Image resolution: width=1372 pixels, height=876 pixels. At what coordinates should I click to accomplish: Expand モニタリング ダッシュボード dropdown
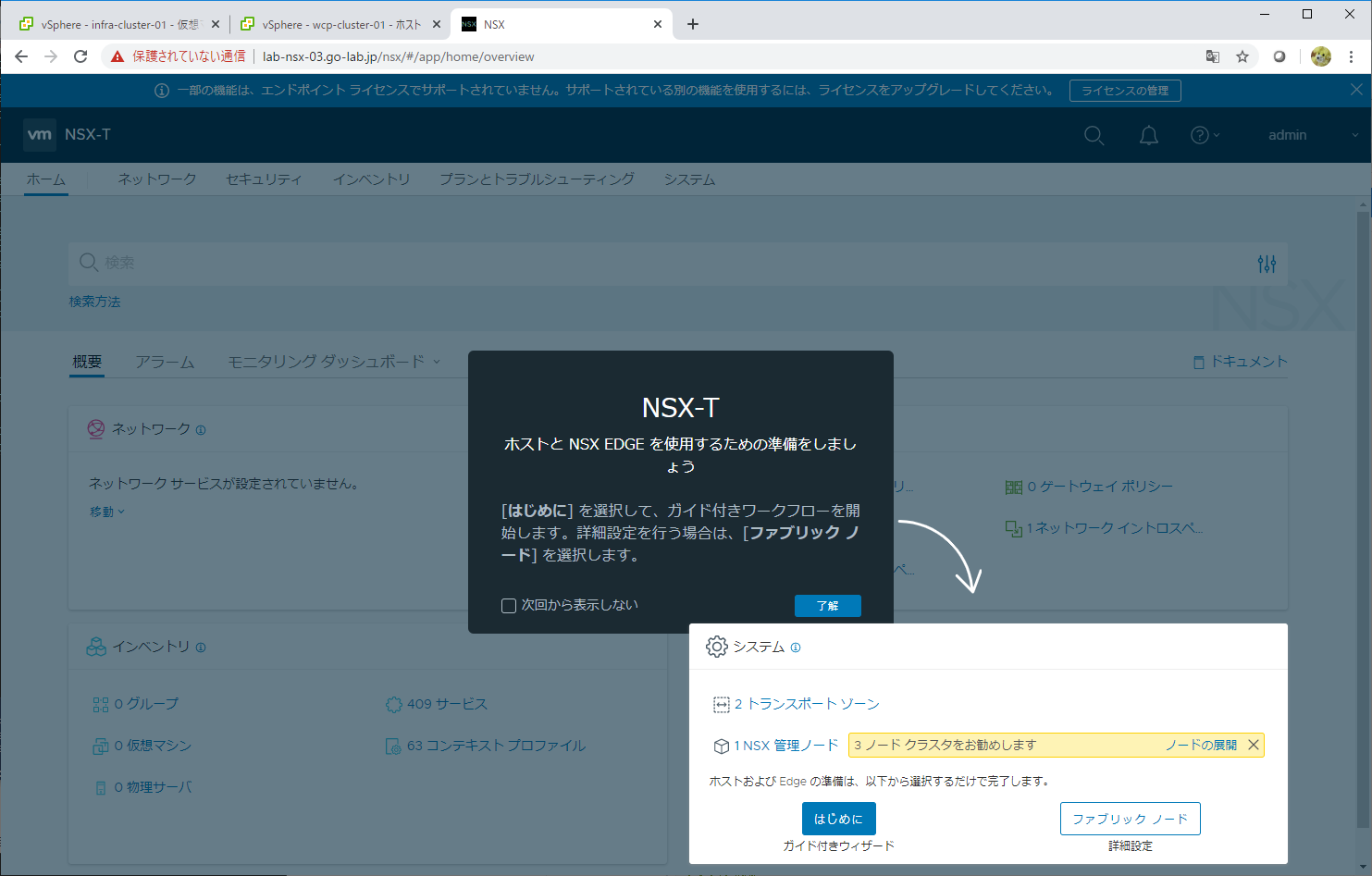click(x=334, y=362)
